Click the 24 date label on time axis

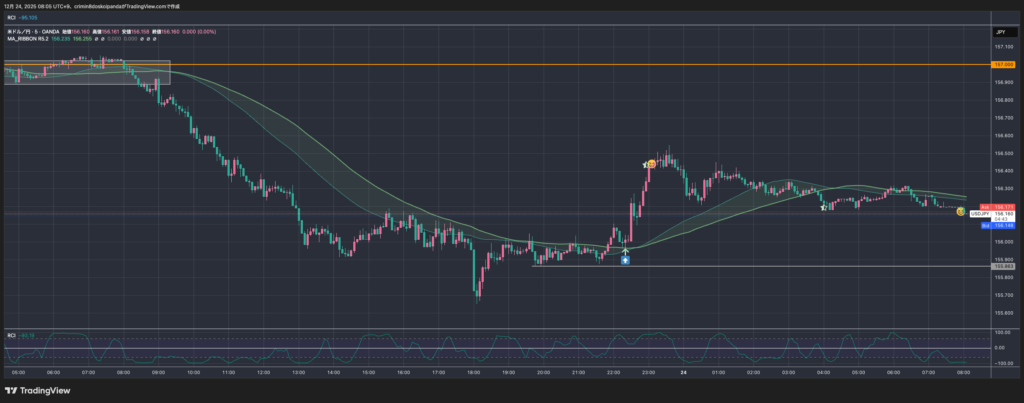[684, 371]
